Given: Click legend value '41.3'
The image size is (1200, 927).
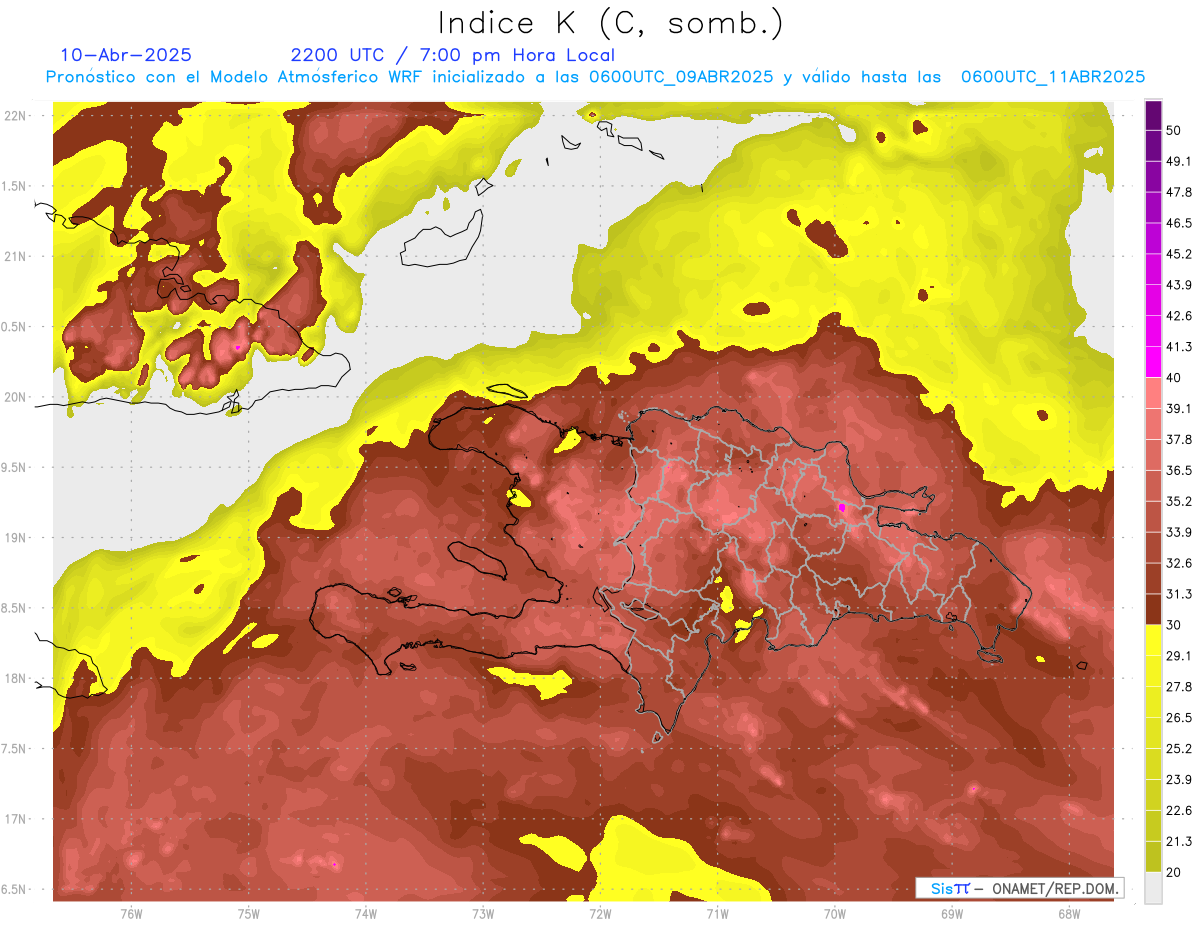Looking at the screenshot, I should click(1179, 347).
